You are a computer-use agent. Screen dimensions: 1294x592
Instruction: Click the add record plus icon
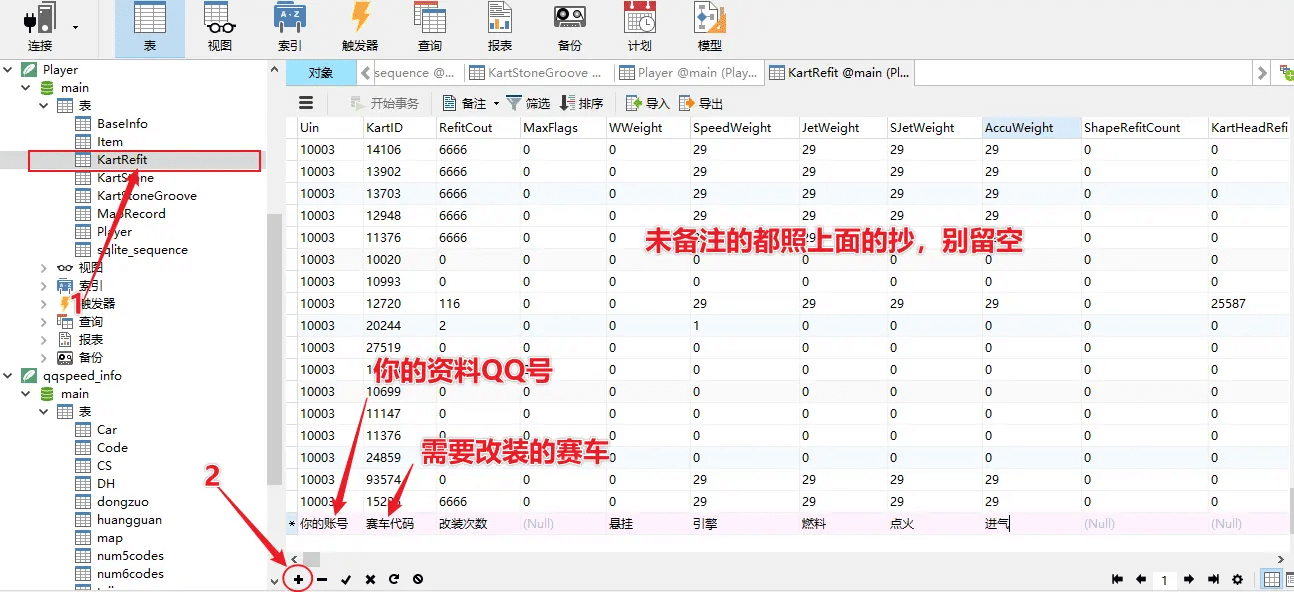pos(298,579)
